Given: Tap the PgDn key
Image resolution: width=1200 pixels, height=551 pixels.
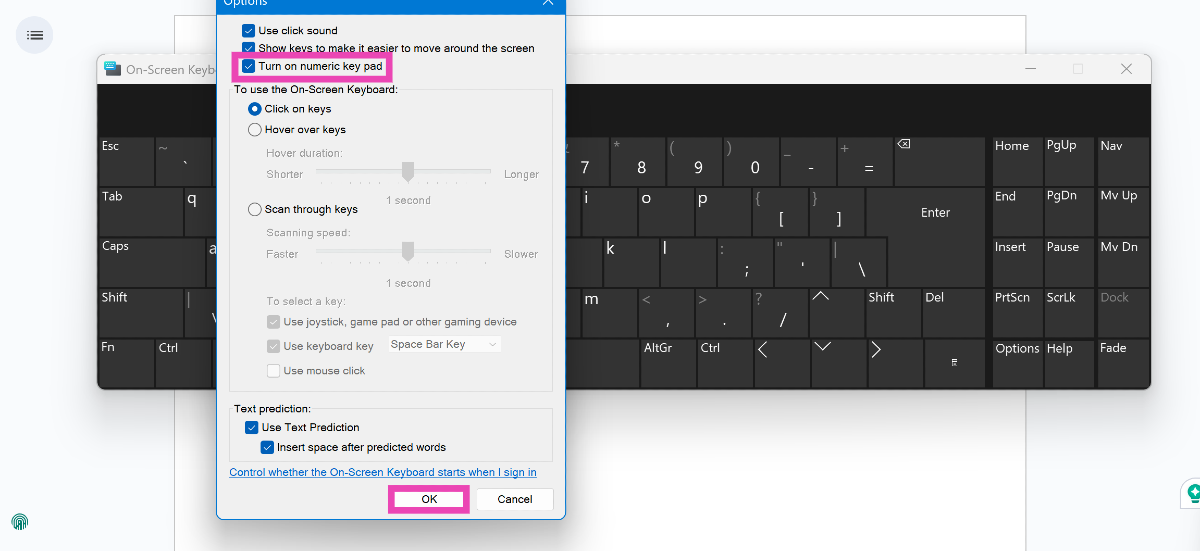Looking at the screenshot, I should tap(1068, 212).
